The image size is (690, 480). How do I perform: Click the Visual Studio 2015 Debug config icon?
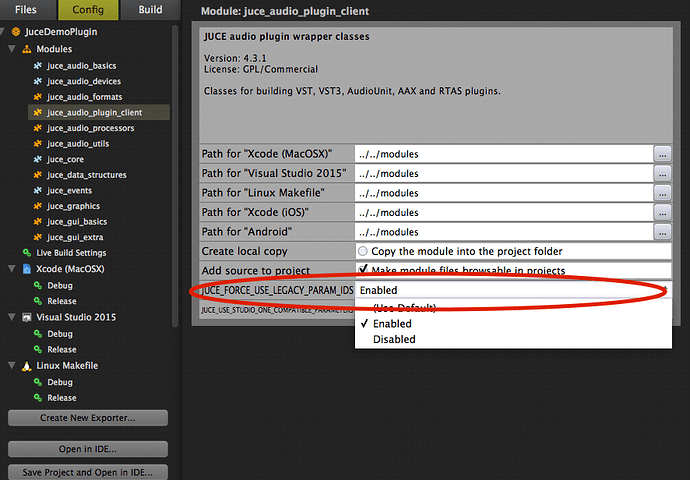(38, 334)
